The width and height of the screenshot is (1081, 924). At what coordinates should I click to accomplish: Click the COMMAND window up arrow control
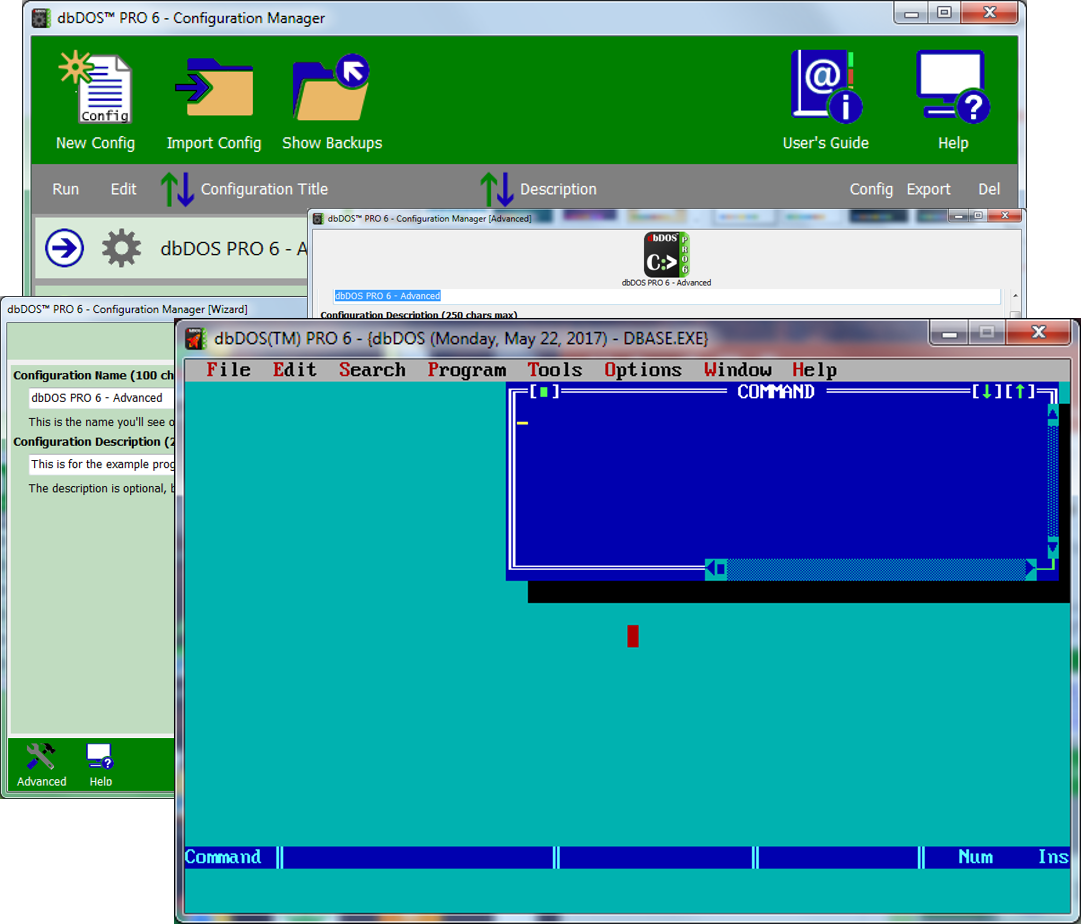[x=1020, y=392]
